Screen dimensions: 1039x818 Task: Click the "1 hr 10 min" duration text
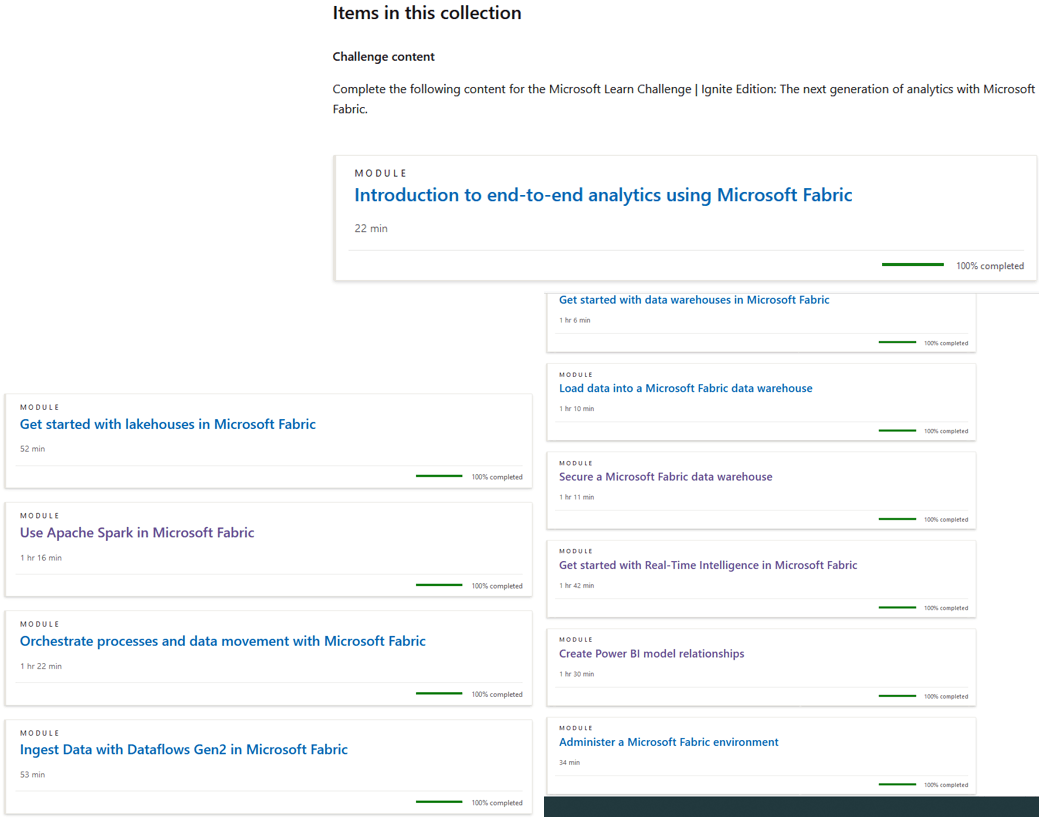576,408
